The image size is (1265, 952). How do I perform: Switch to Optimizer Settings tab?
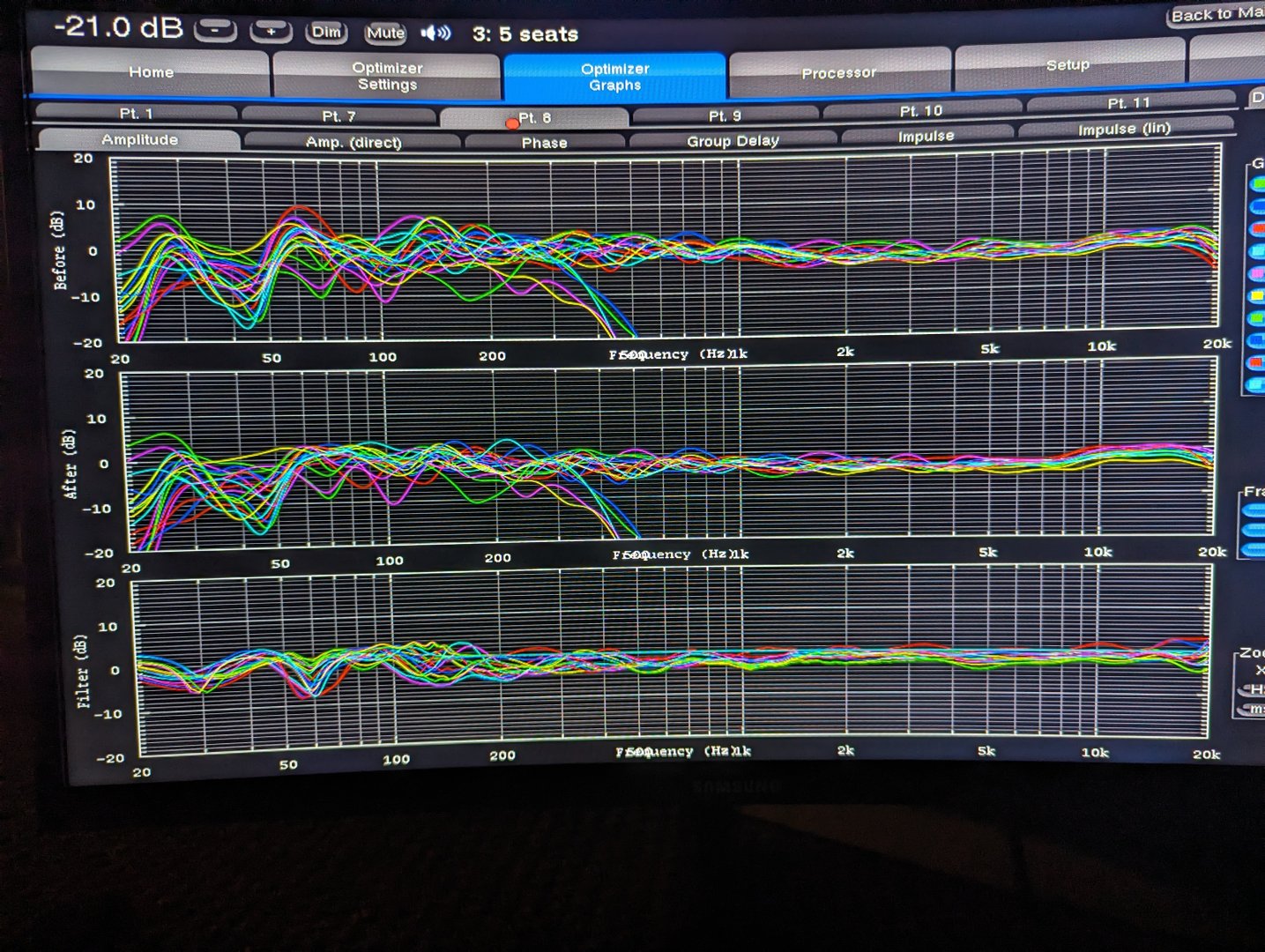click(387, 77)
